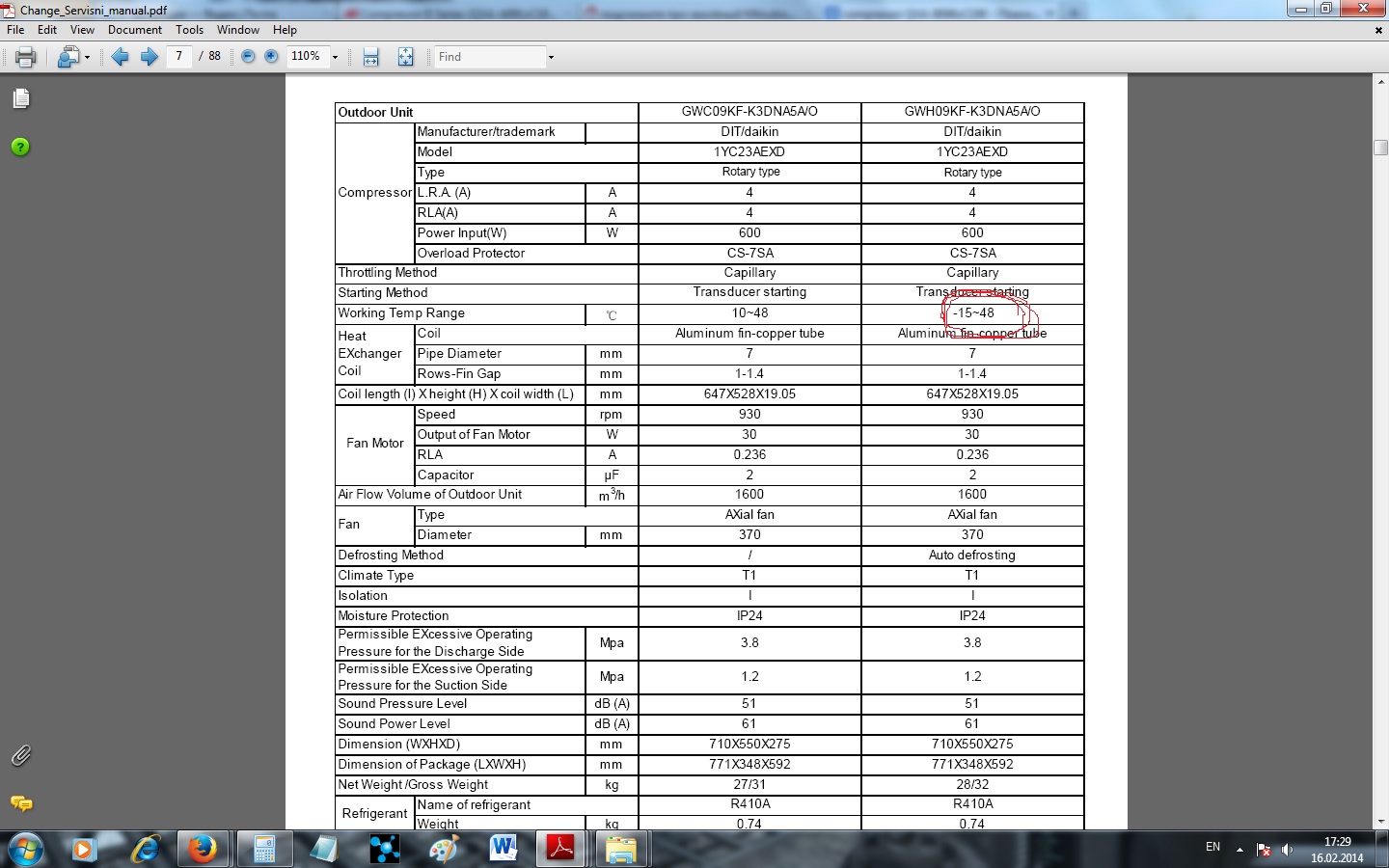Image resolution: width=1389 pixels, height=868 pixels.
Task: Click the page number input field
Action: coord(178,57)
